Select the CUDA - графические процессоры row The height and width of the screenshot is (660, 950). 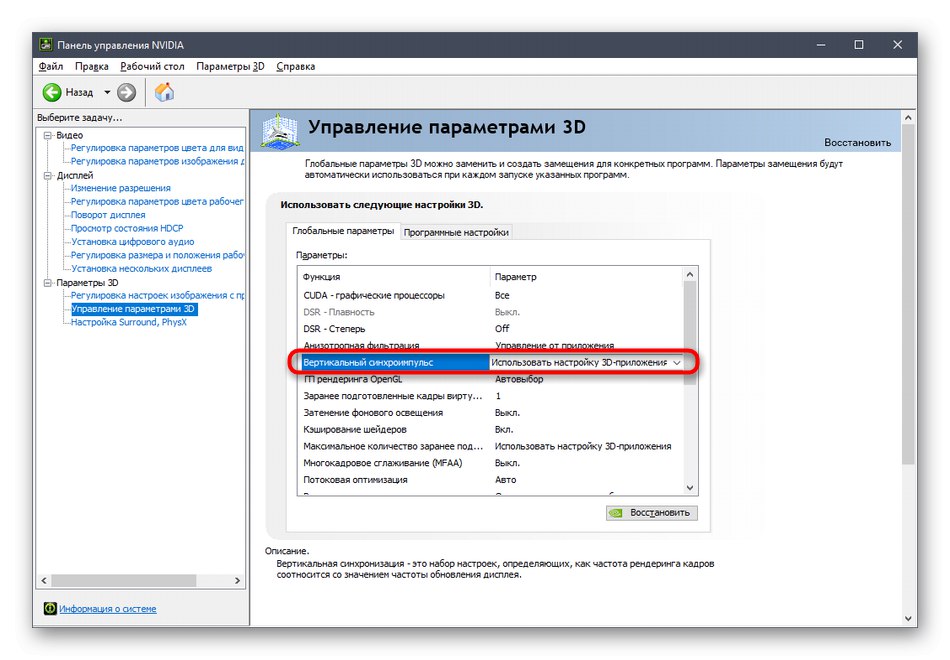pos(491,296)
